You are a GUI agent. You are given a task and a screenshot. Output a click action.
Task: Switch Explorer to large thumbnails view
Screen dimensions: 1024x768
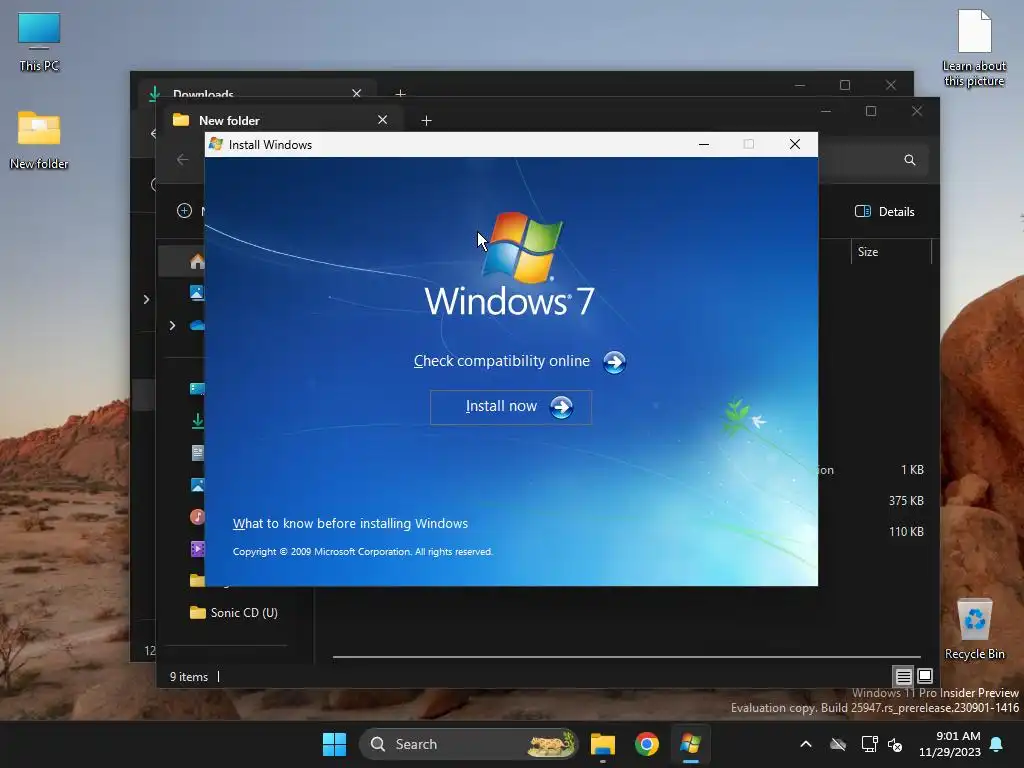tap(925, 676)
